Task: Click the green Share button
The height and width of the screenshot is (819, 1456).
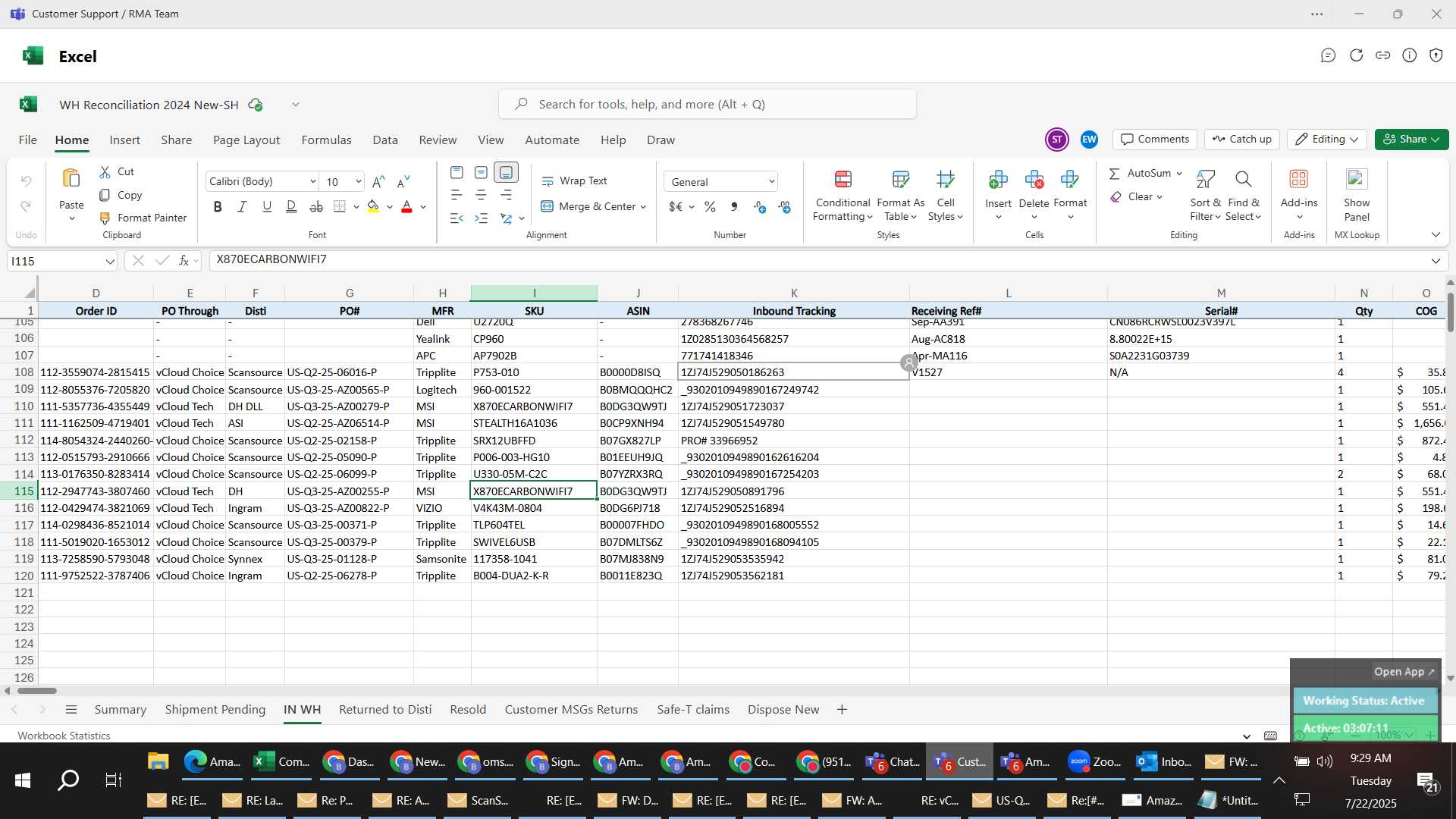Action: tap(1411, 140)
